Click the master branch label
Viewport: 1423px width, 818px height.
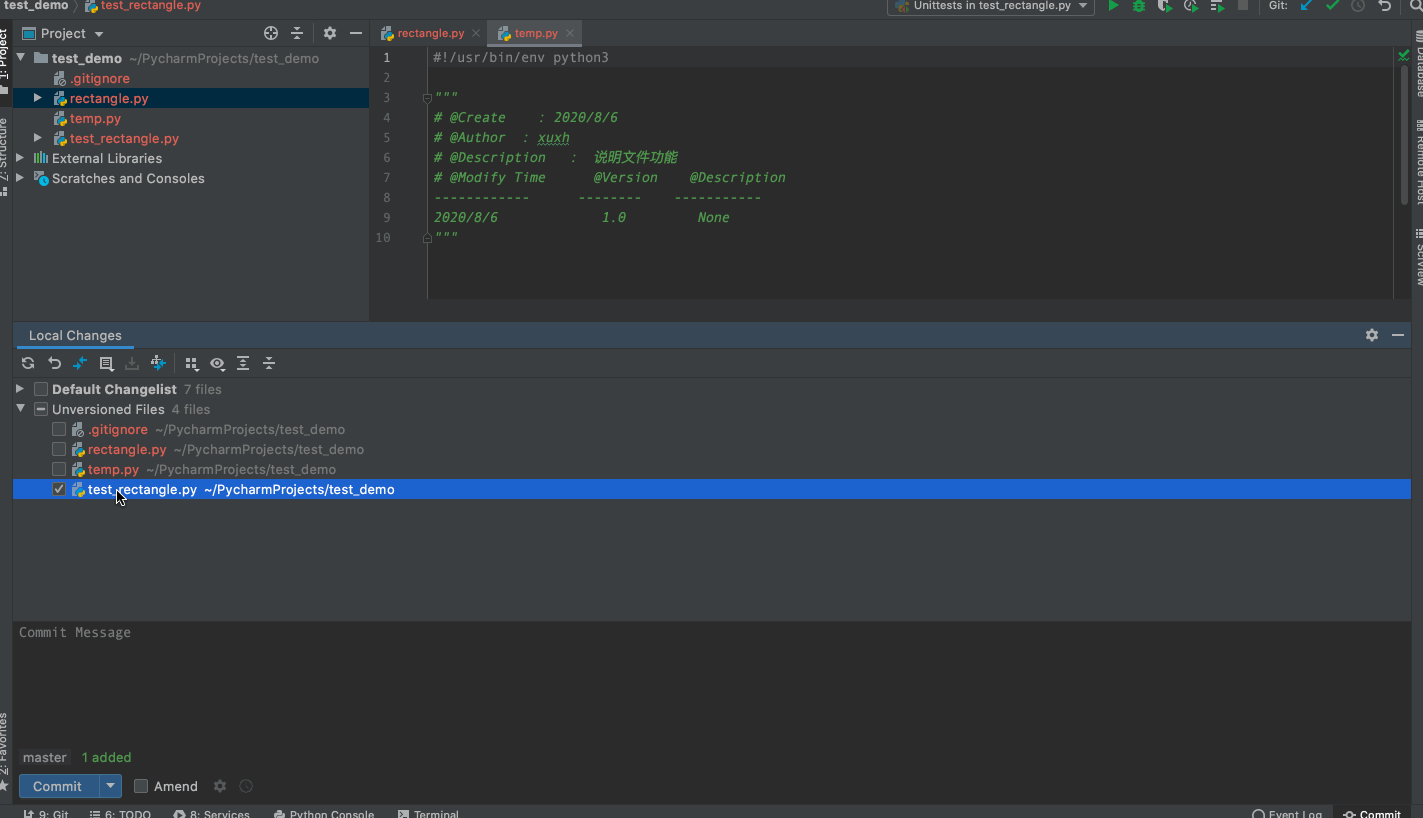coord(45,758)
